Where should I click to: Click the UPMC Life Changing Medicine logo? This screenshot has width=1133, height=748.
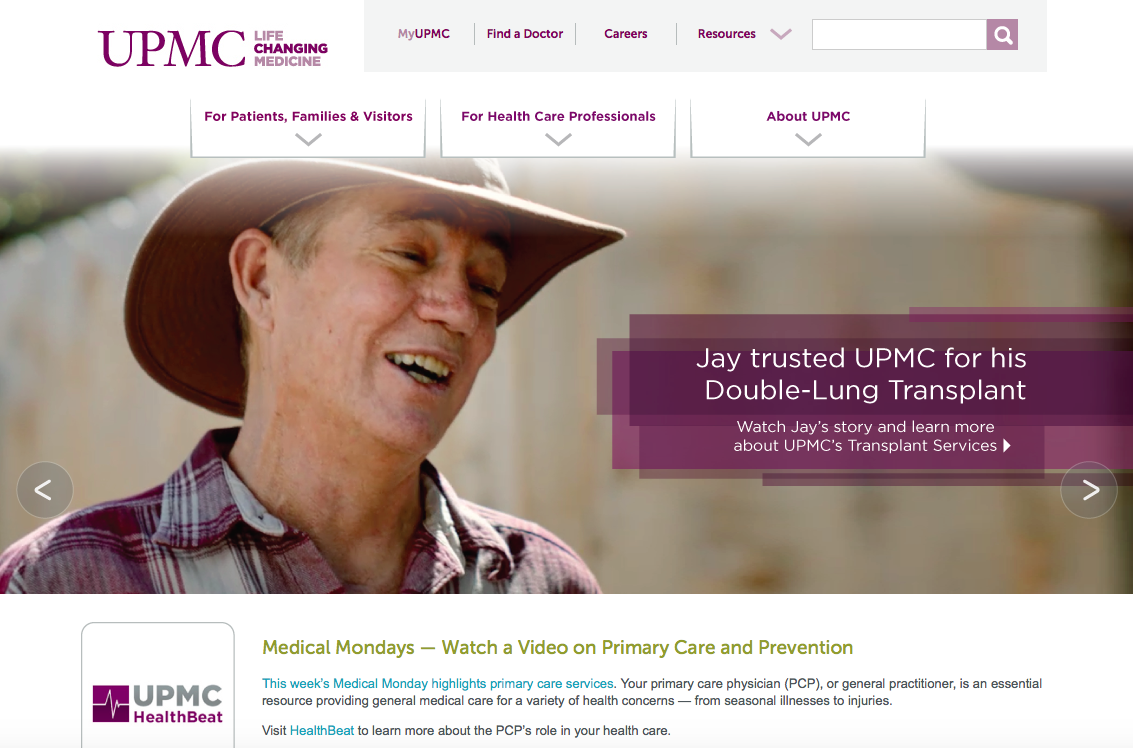(x=213, y=48)
